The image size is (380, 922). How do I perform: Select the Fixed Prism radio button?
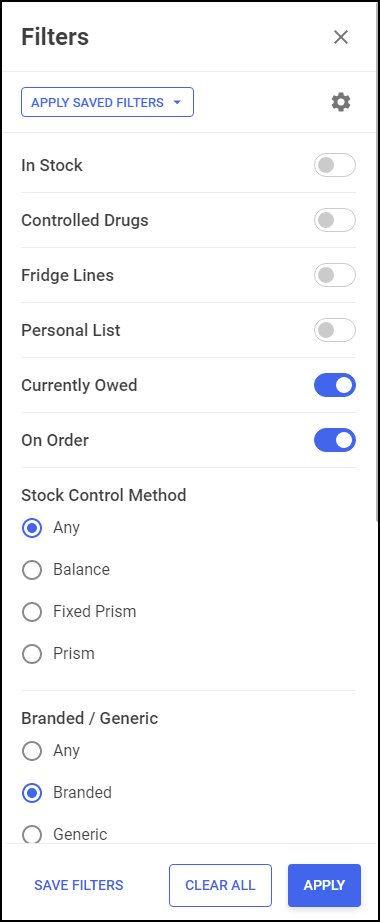[x=32, y=612]
